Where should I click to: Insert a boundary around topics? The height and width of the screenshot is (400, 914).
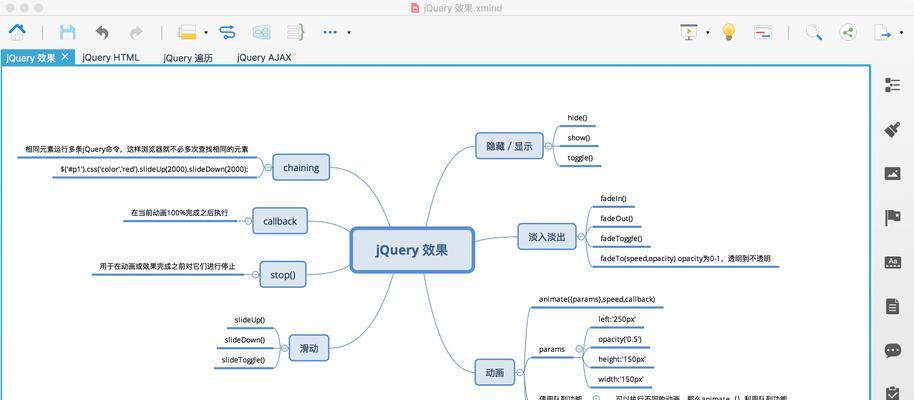coord(261,32)
